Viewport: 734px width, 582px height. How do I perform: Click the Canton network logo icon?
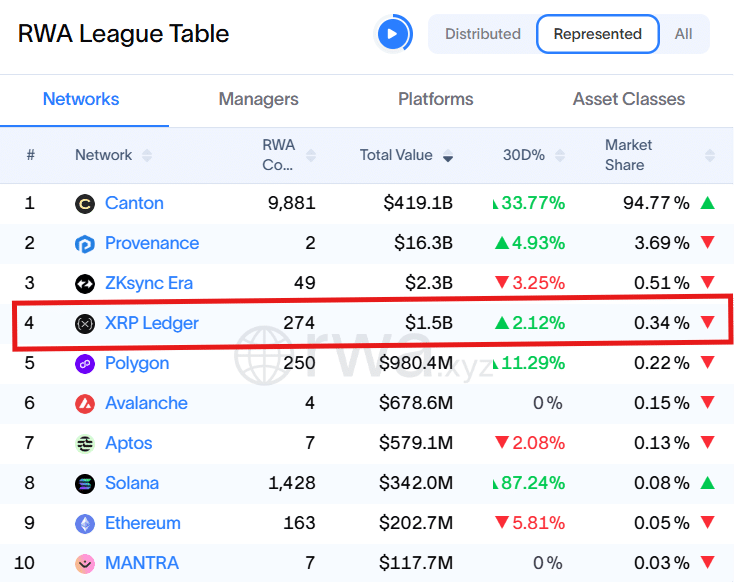click(x=85, y=204)
